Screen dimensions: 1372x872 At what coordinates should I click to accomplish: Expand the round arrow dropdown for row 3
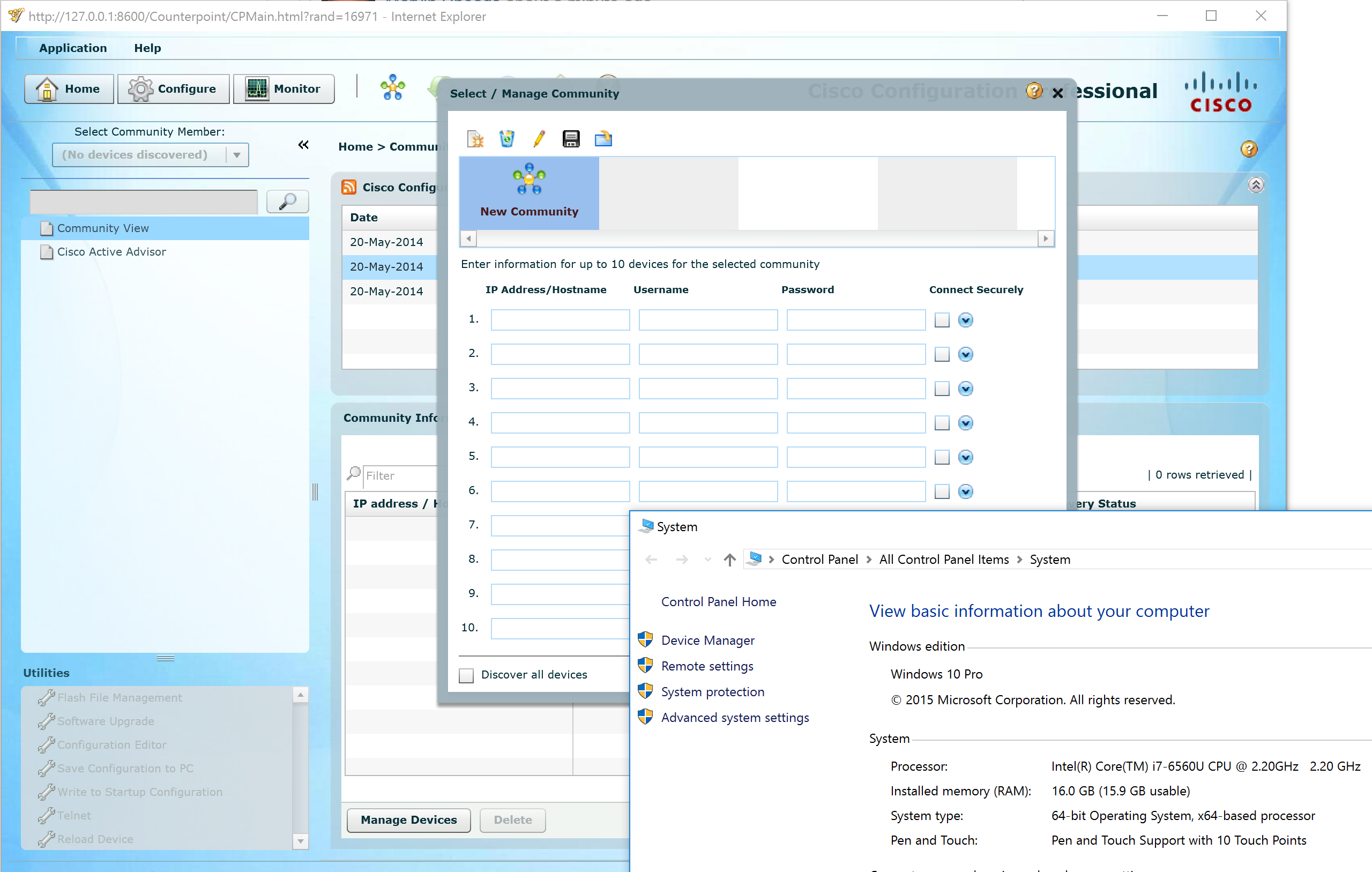pos(965,389)
